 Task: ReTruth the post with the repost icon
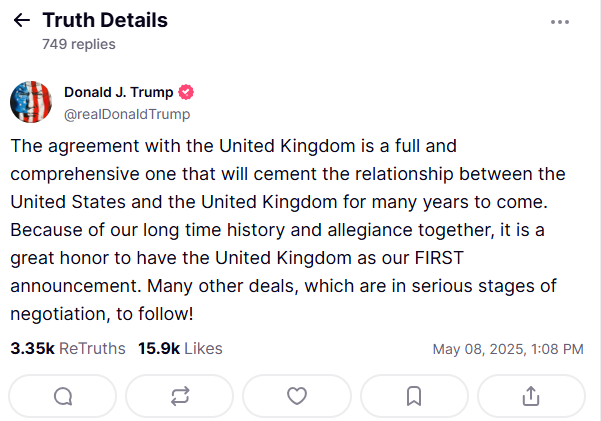[x=180, y=396]
